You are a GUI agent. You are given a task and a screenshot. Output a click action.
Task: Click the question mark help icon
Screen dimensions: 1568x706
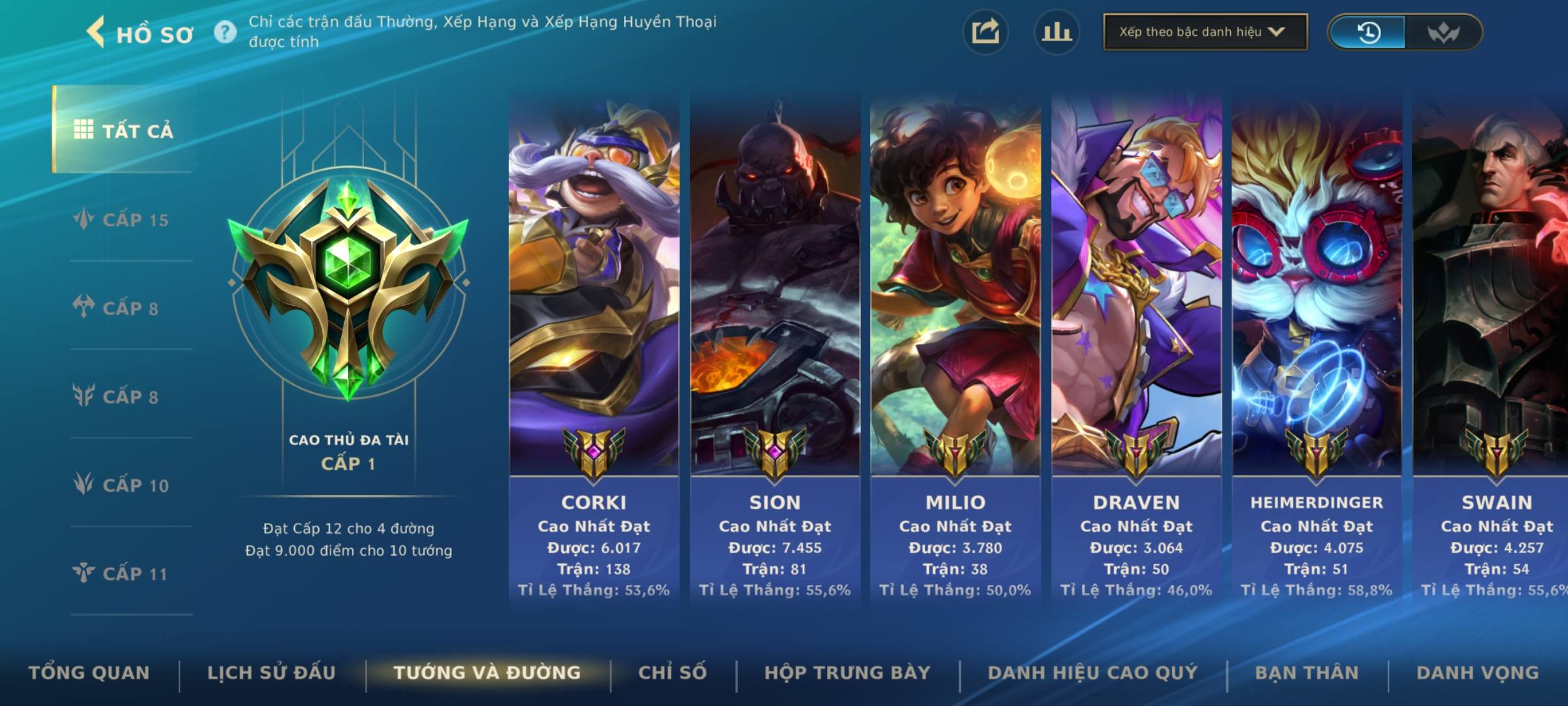[225, 32]
